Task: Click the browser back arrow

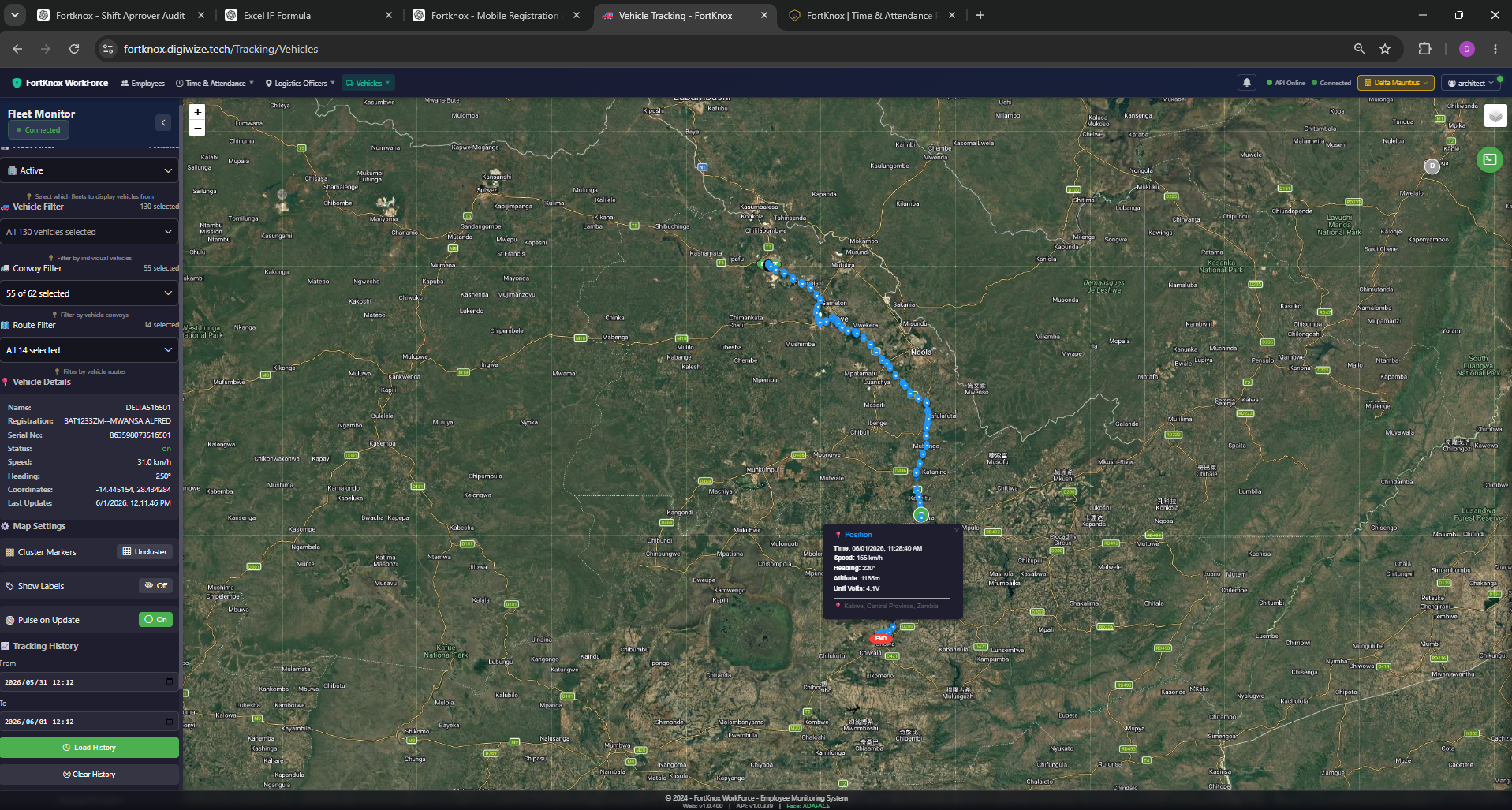Action: [x=17, y=49]
